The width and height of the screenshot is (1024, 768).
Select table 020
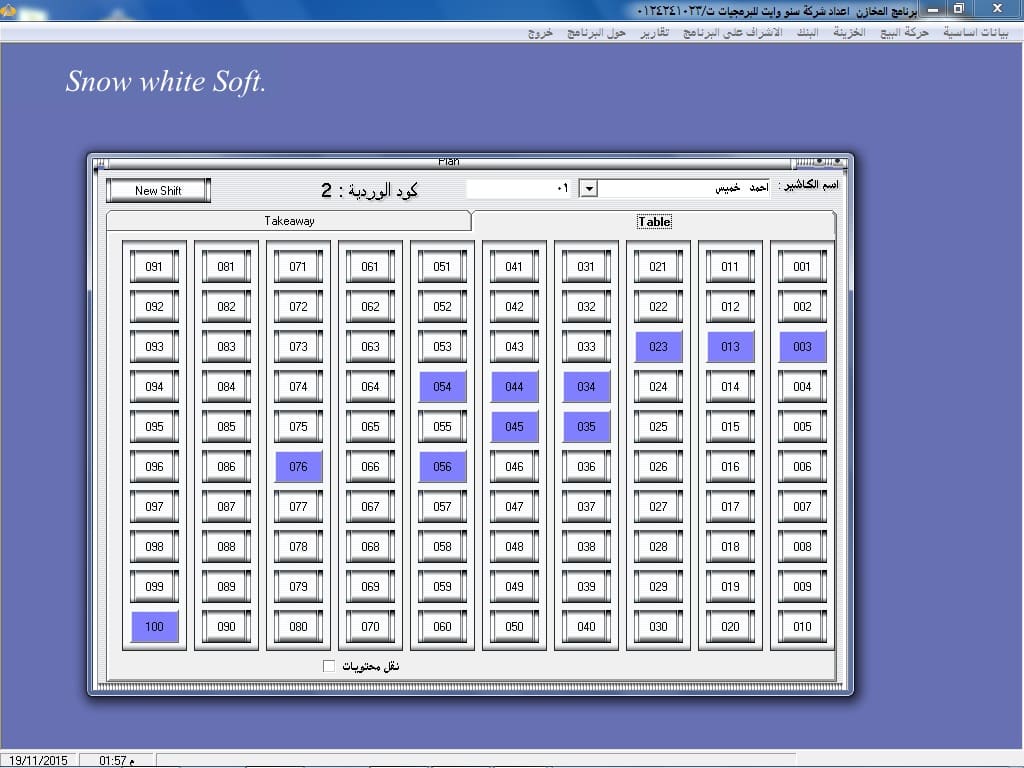[730, 627]
